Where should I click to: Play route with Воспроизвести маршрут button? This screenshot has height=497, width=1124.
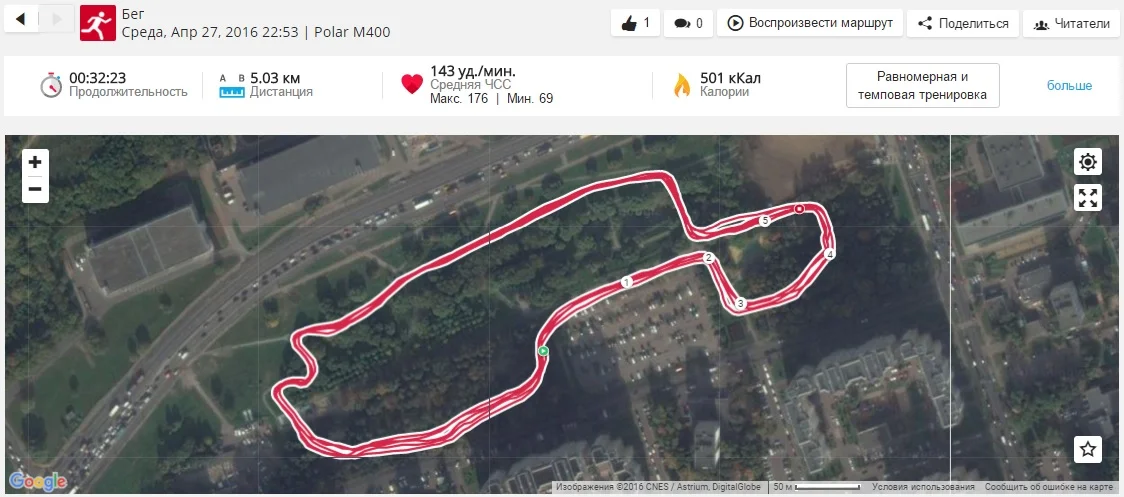point(810,23)
